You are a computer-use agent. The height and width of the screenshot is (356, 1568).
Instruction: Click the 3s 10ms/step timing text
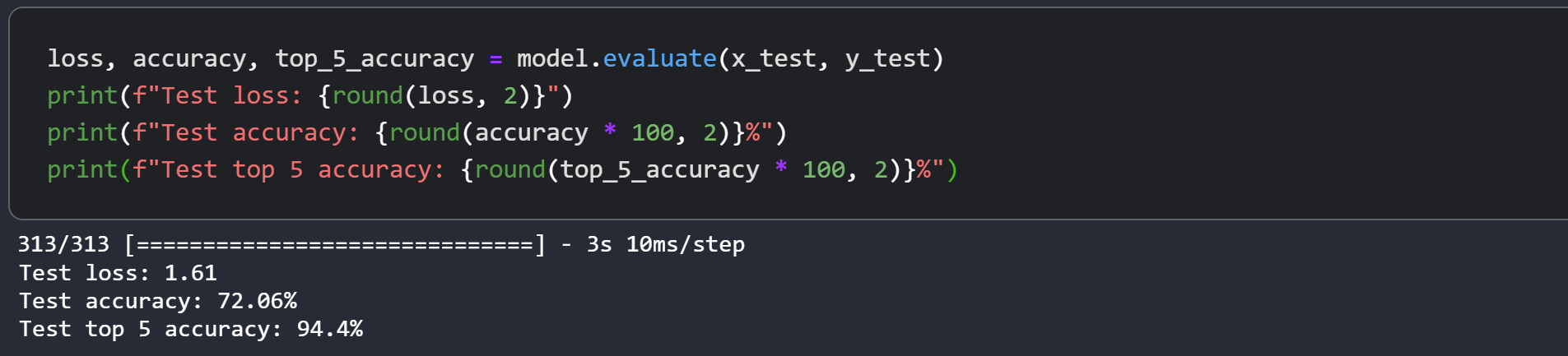coord(665,244)
